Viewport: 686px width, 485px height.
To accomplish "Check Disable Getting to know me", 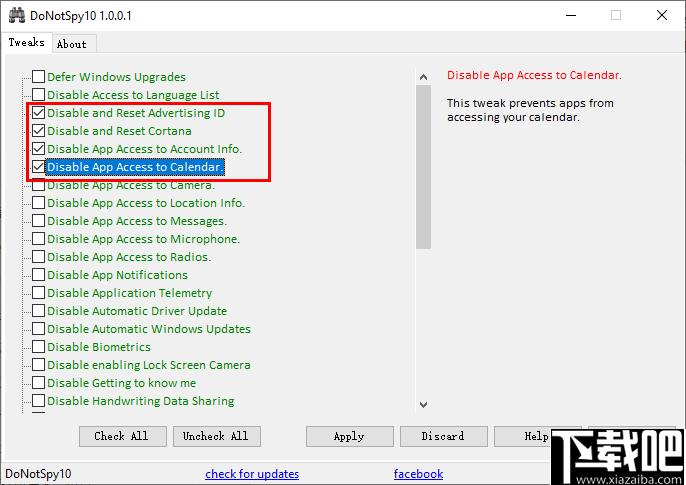I will (x=38, y=382).
